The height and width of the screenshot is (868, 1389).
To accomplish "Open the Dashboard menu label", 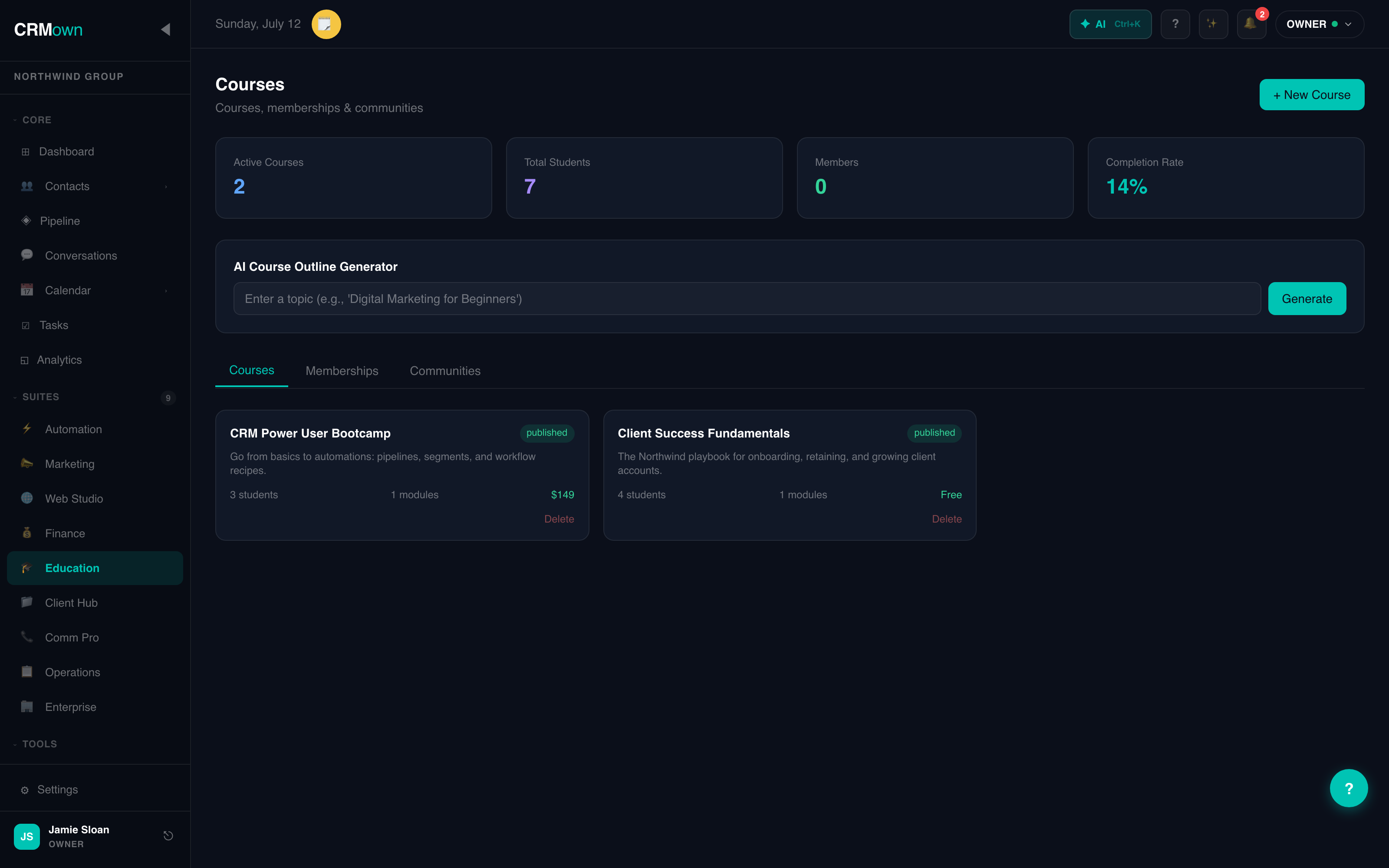I will click(66, 151).
